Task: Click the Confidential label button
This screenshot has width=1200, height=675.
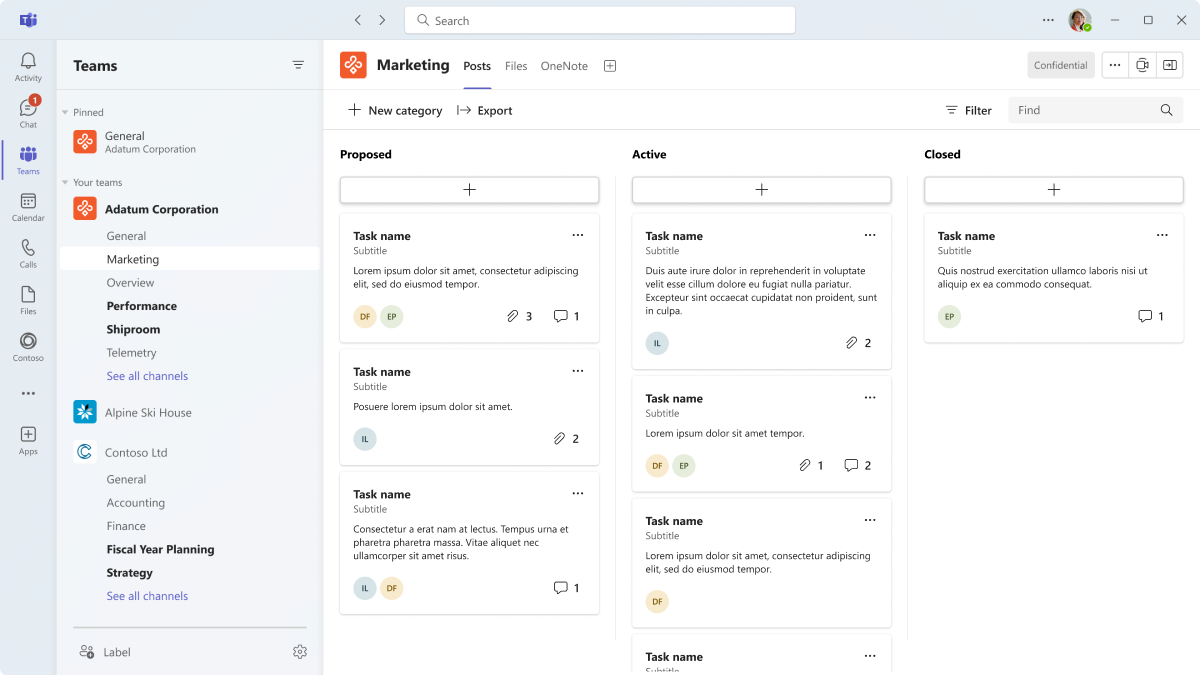Action: (x=1061, y=65)
